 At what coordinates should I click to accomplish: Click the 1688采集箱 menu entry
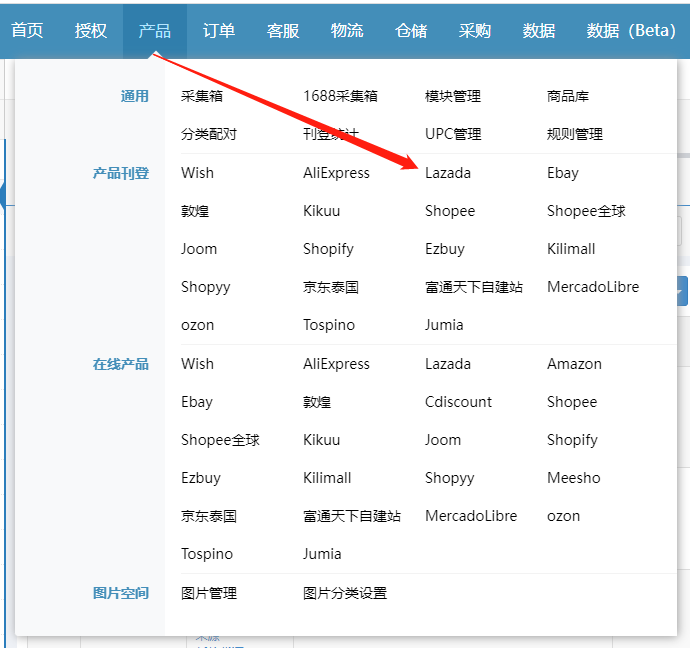pos(340,96)
